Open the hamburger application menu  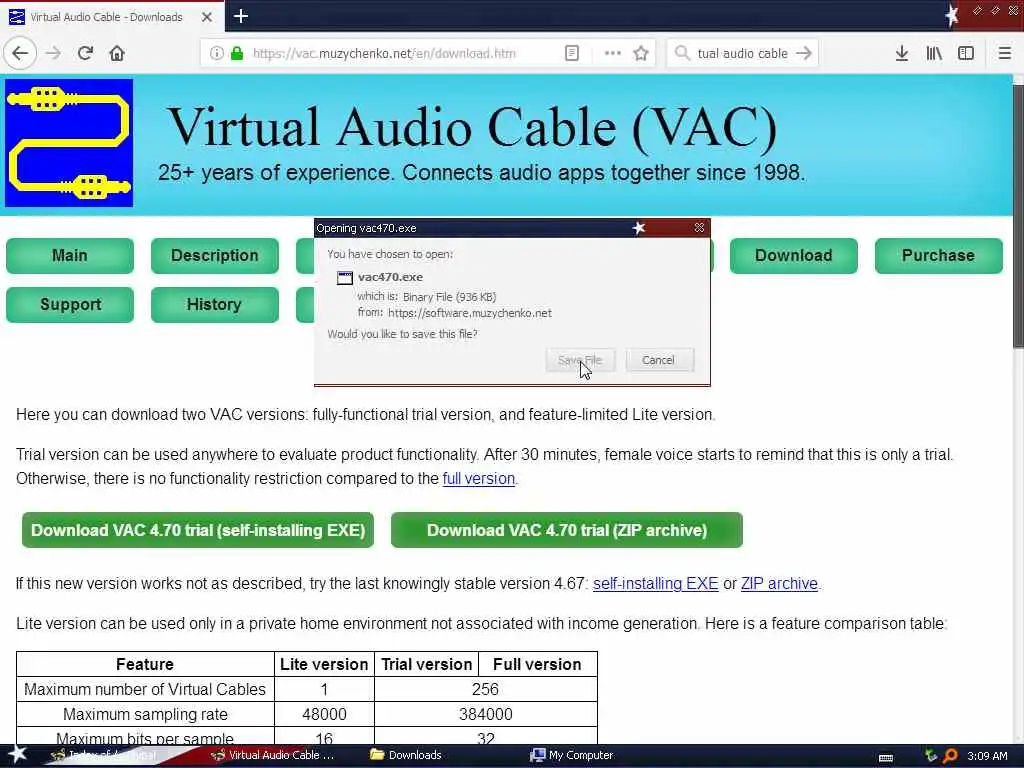pos(1005,54)
